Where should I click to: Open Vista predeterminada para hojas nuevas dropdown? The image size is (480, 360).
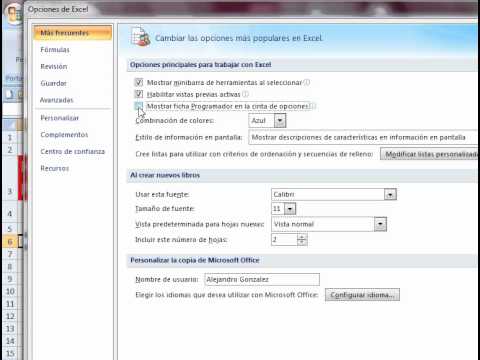[380, 224]
